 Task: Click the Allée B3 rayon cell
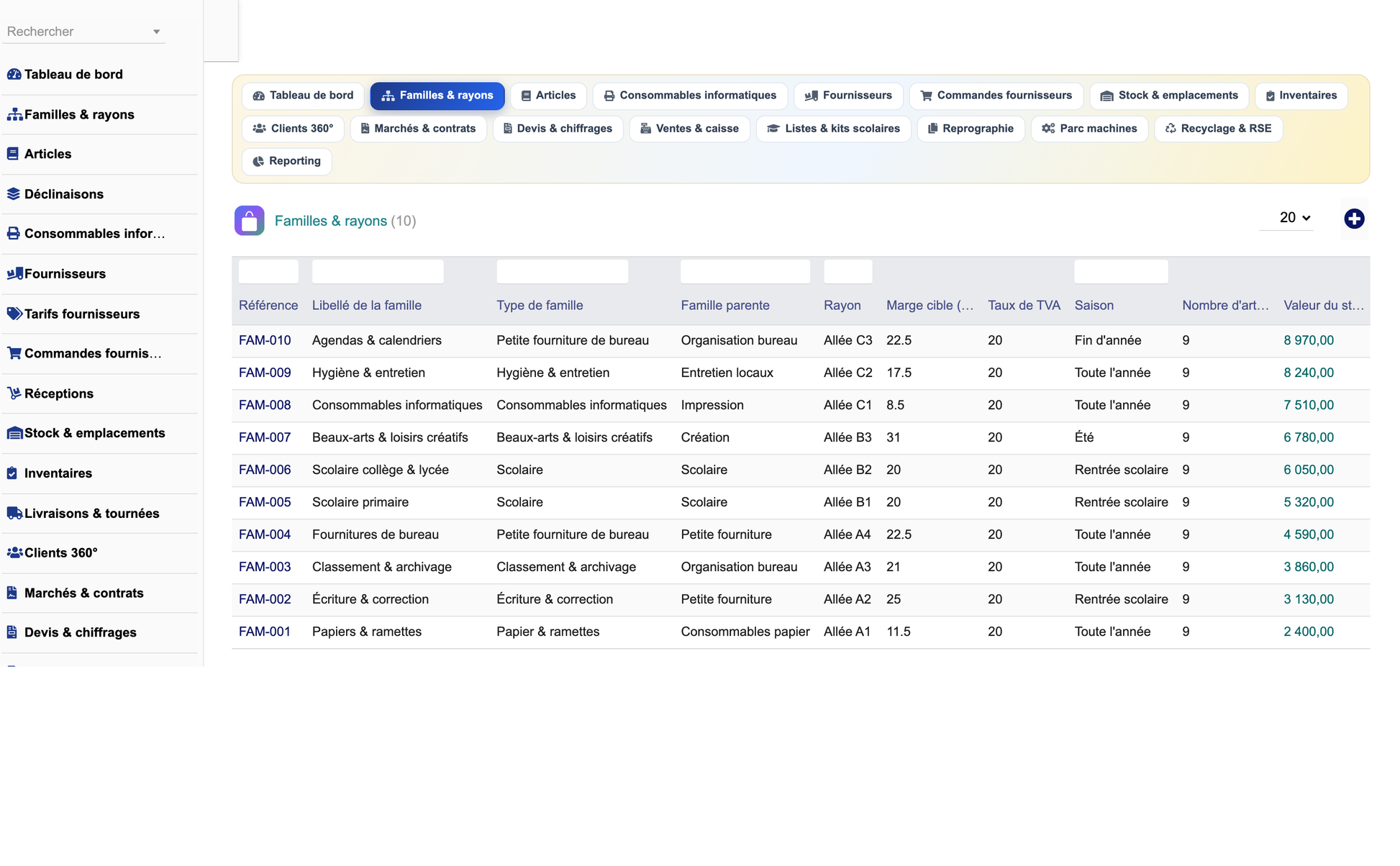coord(847,437)
